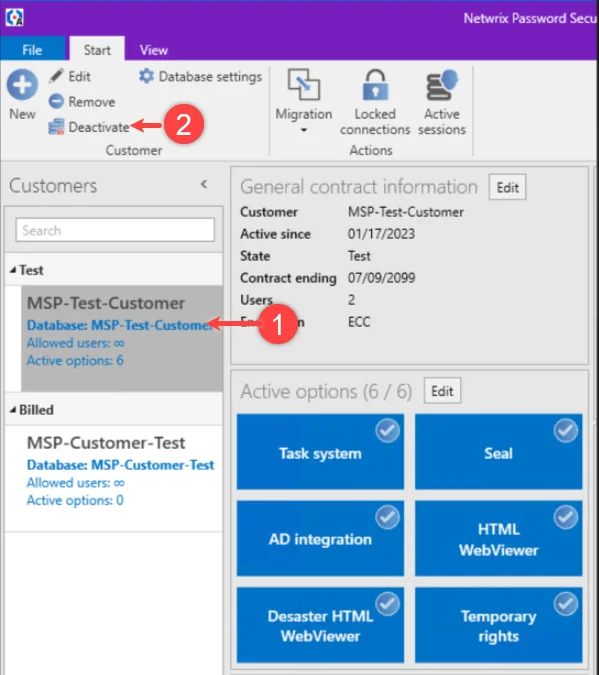Click the Remove label in ribbon
The image size is (599, 675).
point(92,102)
